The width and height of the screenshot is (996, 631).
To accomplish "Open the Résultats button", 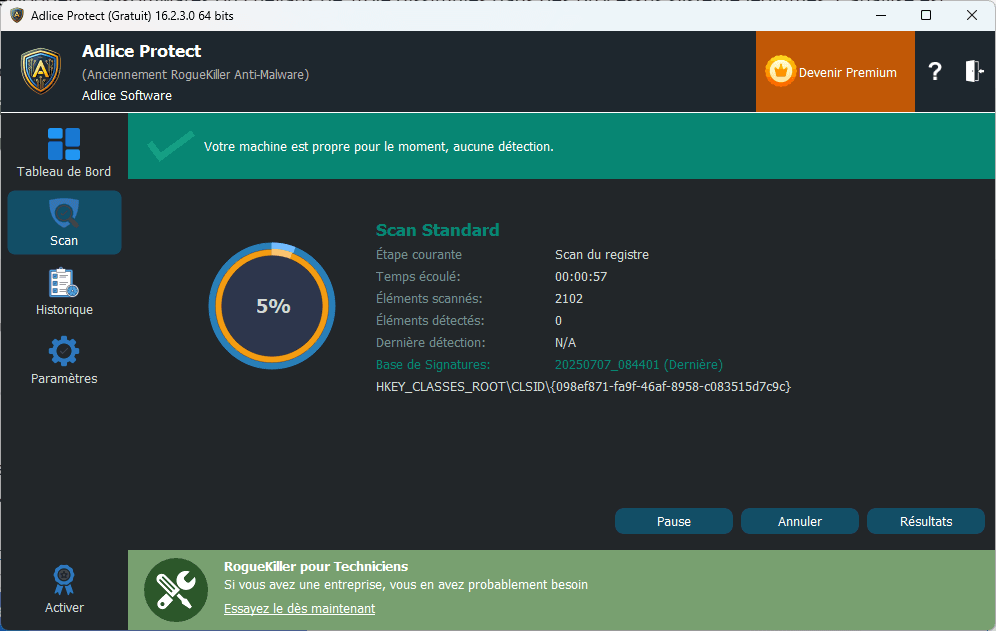I will pyautogui.click(x=925, y=521).
